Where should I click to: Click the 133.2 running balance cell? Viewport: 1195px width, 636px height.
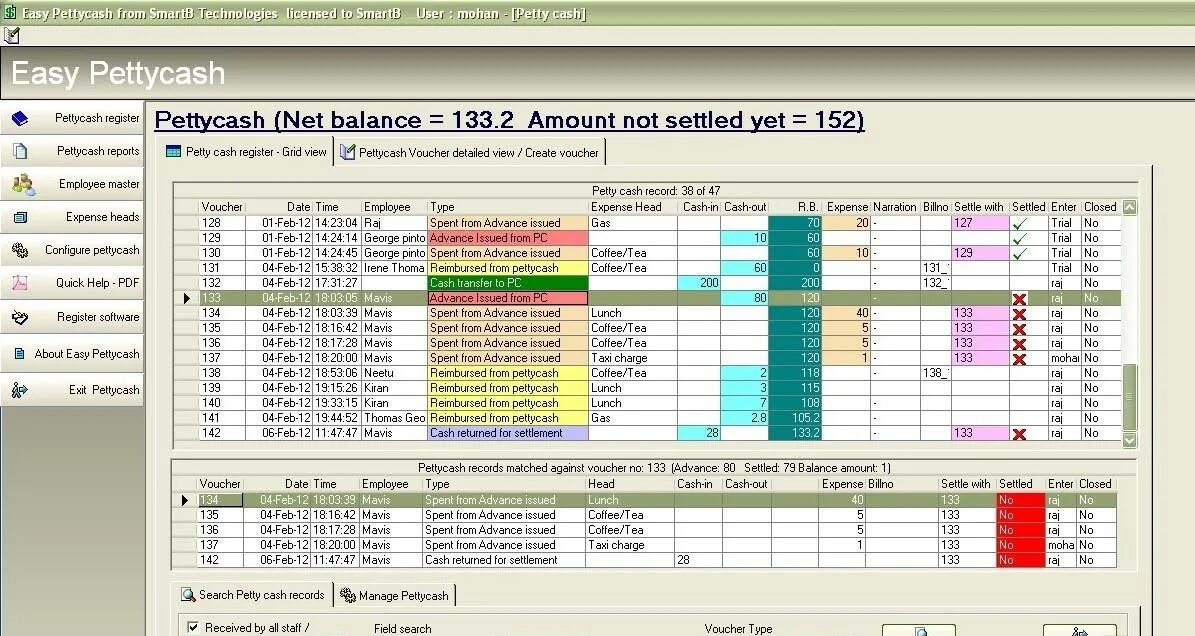coord(795,433)
